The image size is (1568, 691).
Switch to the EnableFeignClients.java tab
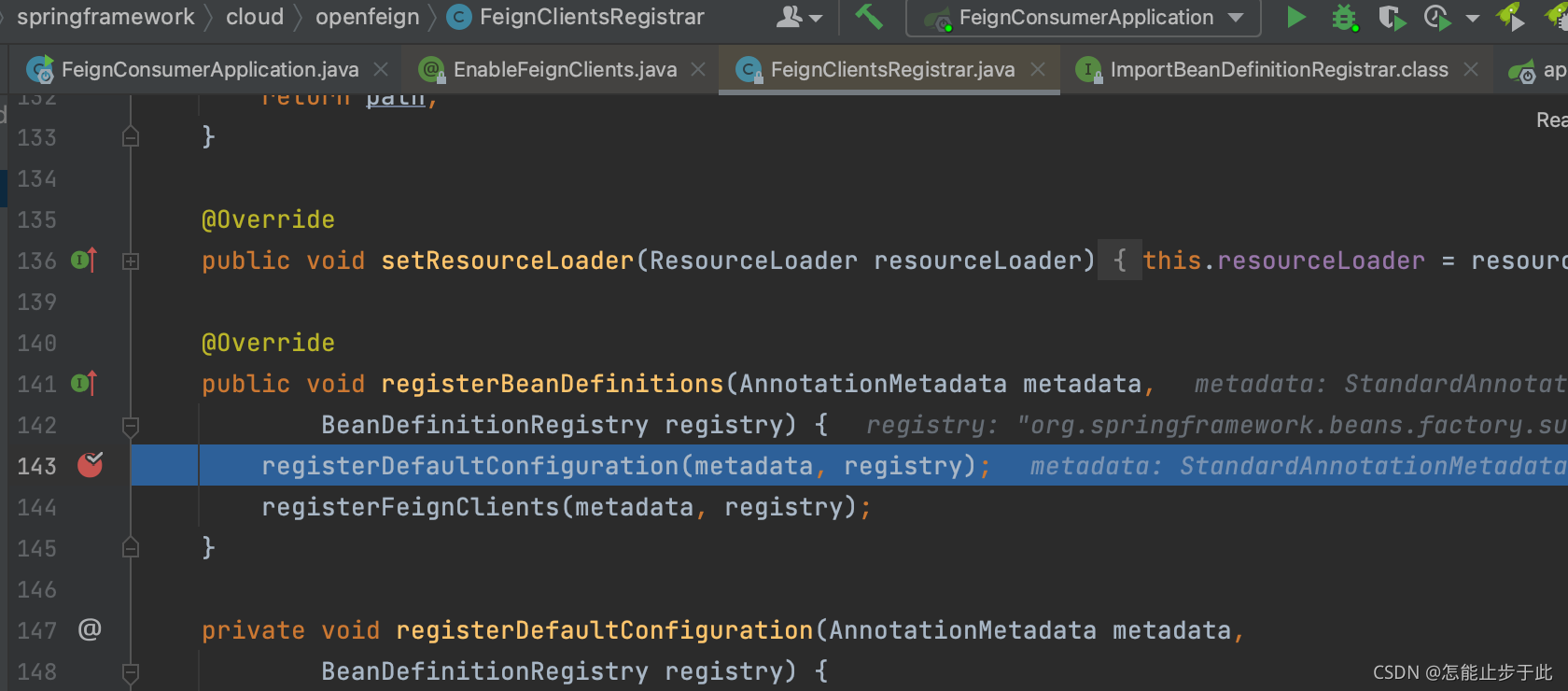pos(566,69)
